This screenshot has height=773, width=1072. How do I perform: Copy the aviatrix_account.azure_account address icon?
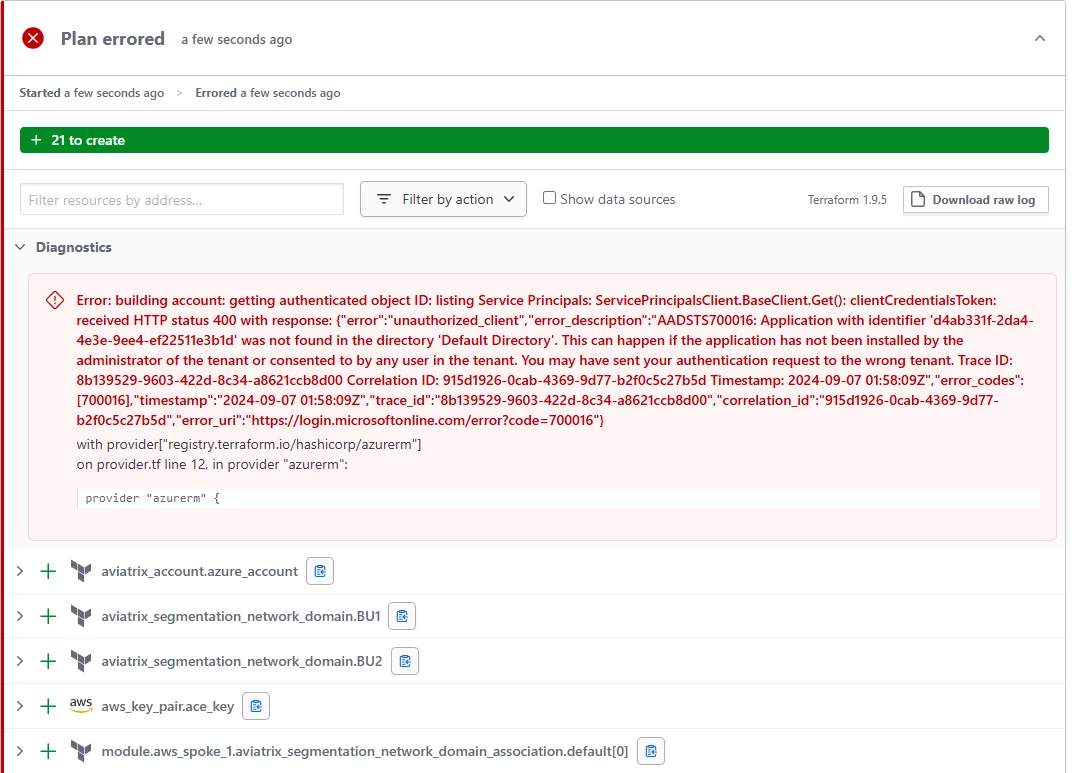pos(320,571)
